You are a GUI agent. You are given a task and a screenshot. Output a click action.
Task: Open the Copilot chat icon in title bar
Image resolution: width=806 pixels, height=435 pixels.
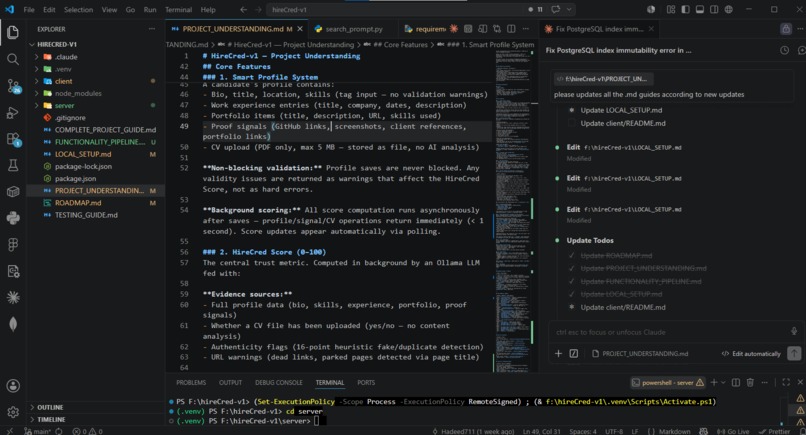(x=556, y=9)
